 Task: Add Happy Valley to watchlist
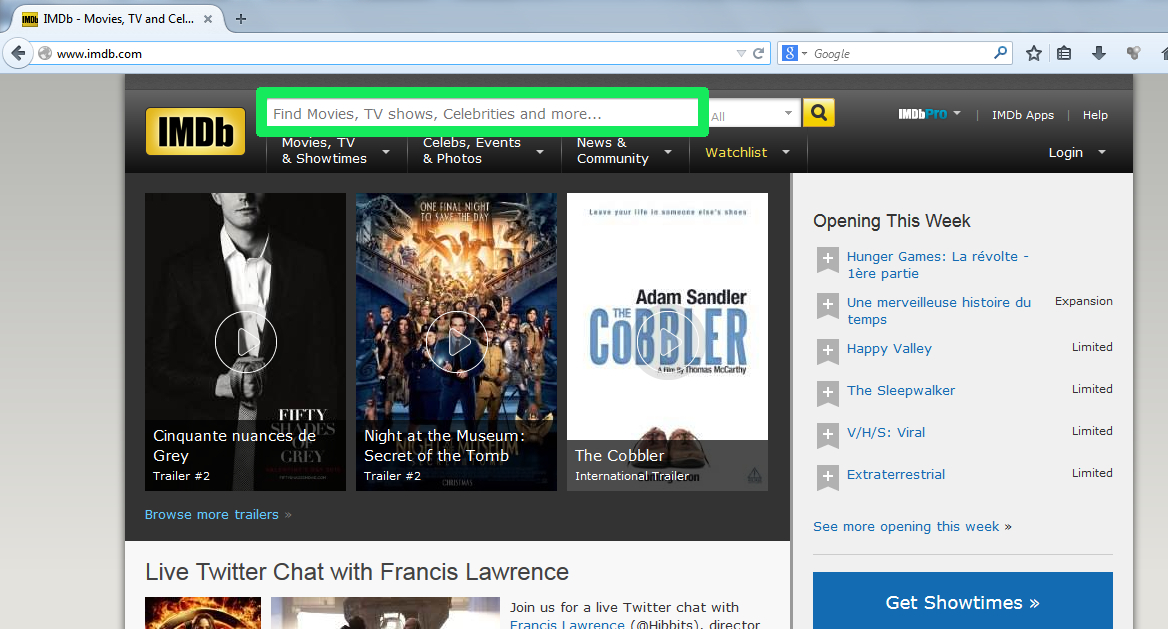click(x=827, y=351)
